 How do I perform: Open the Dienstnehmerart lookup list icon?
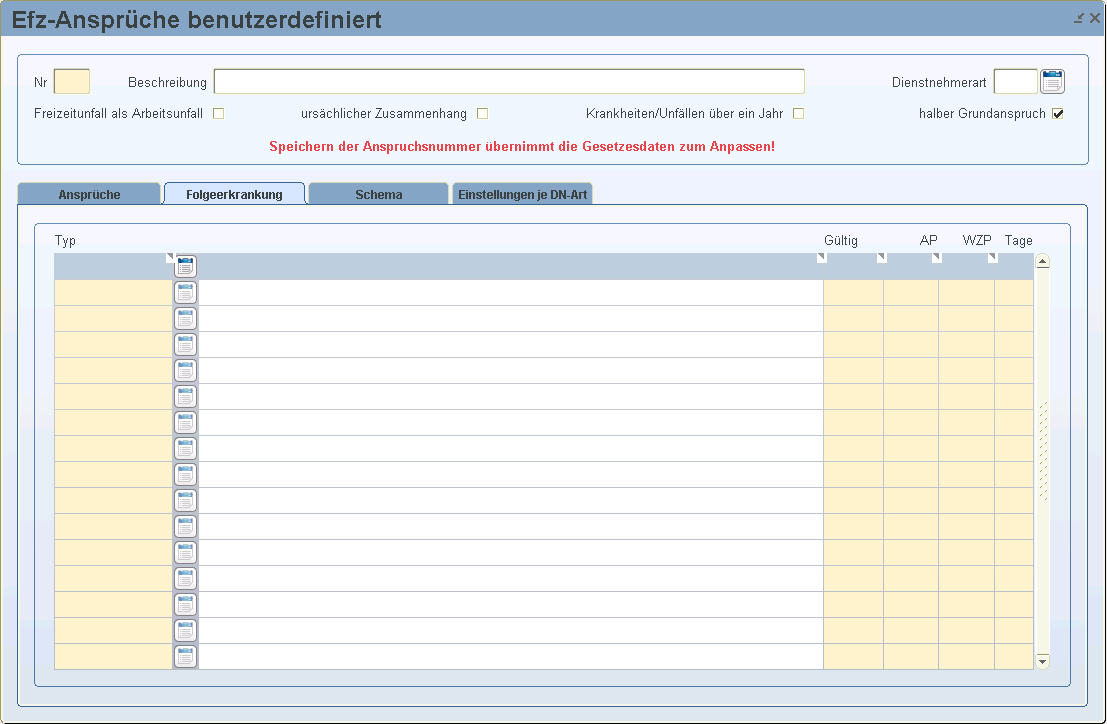tap(1052, 81)
